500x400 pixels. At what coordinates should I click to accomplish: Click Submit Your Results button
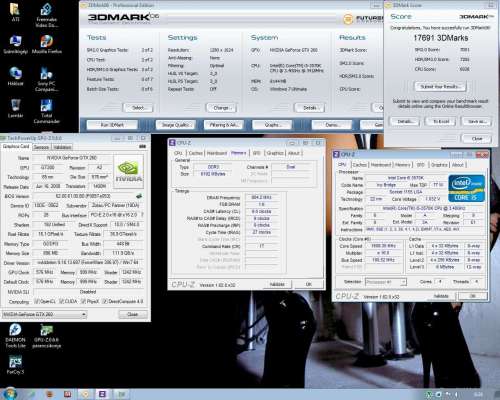[x=440, y=86]
